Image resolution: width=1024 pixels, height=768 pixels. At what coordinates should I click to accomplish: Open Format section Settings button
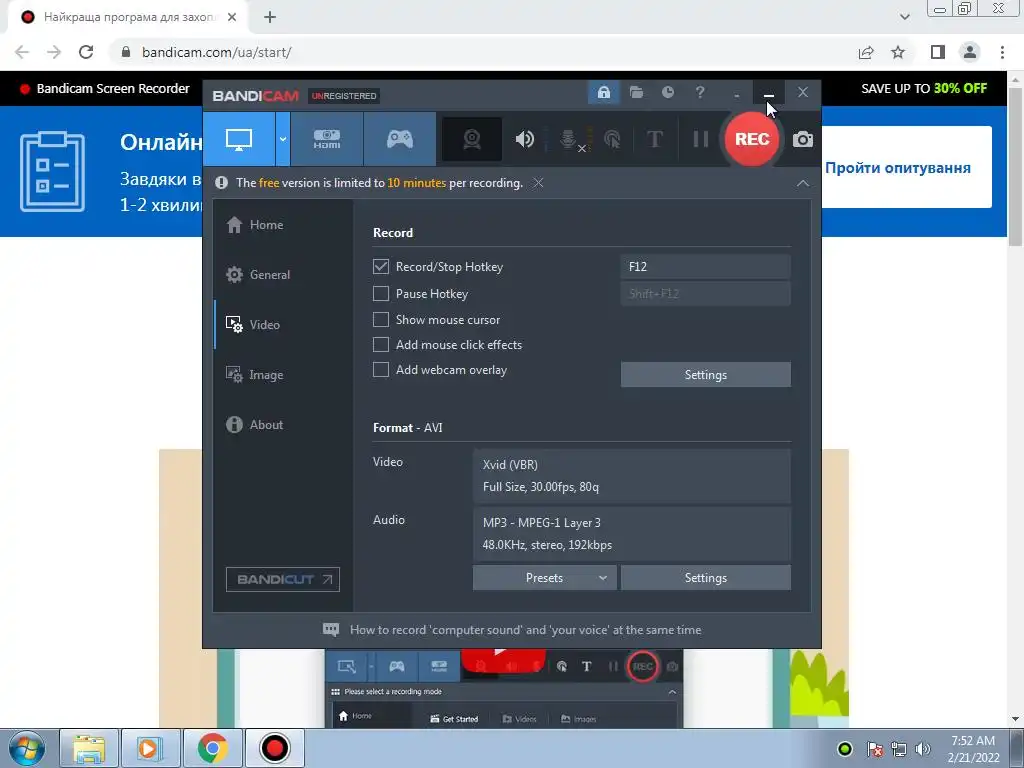pos(705,578)
